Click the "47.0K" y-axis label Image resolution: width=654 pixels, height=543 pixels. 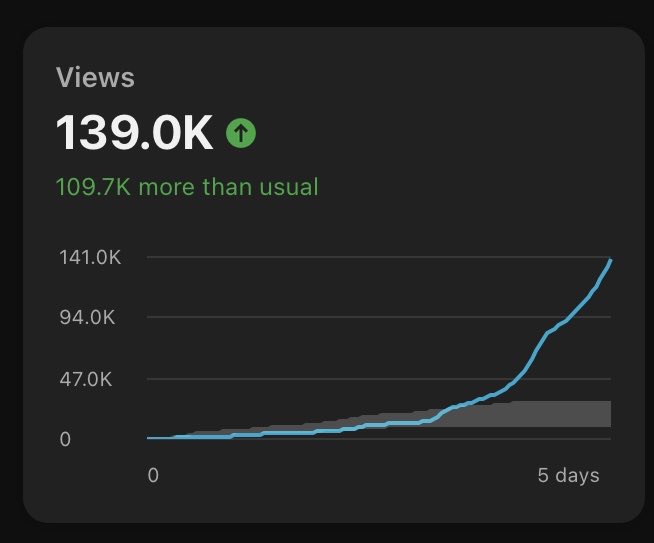86,380
